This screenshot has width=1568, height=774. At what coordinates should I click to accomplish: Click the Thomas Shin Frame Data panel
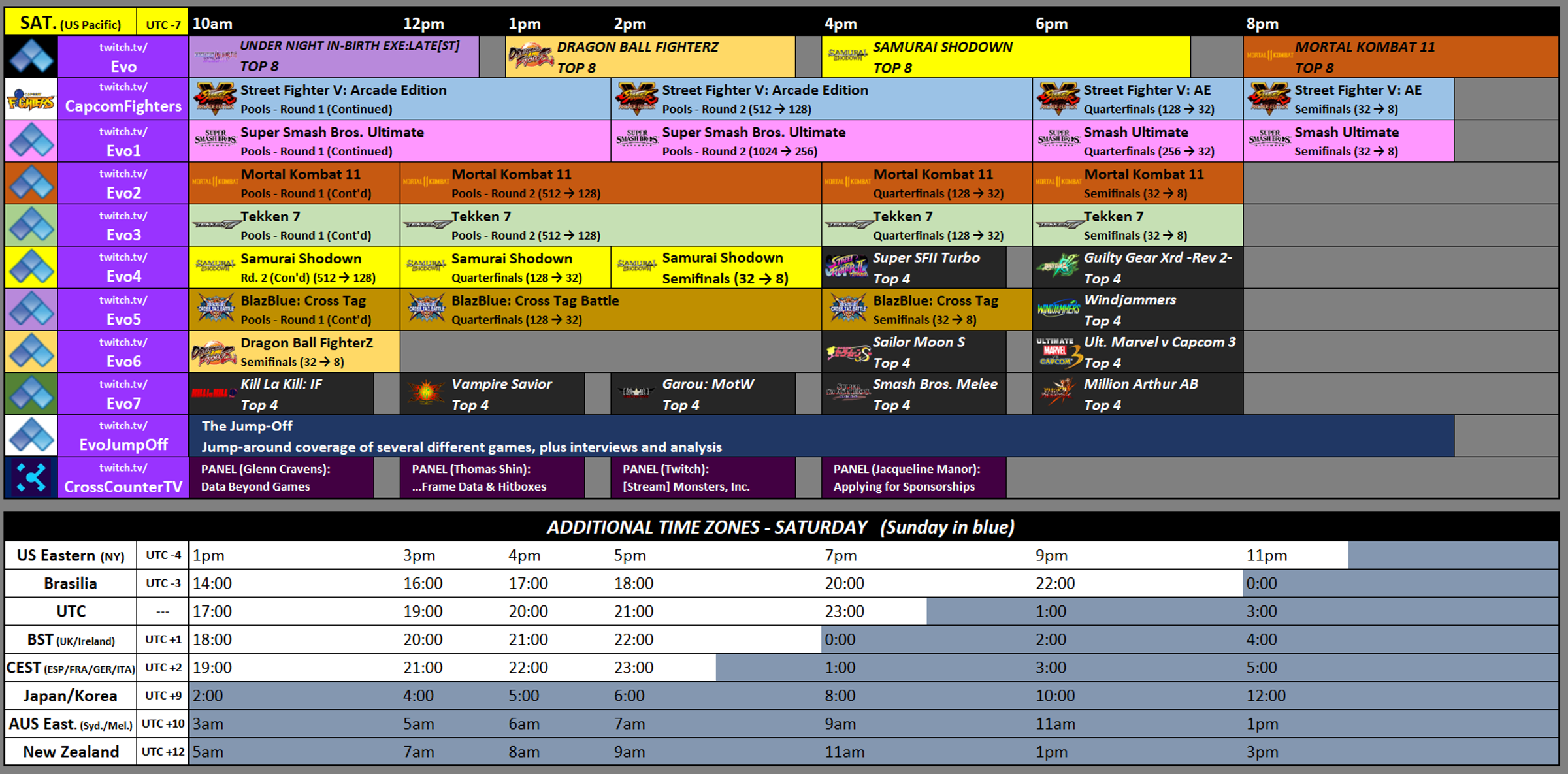[x=492, y=477]
